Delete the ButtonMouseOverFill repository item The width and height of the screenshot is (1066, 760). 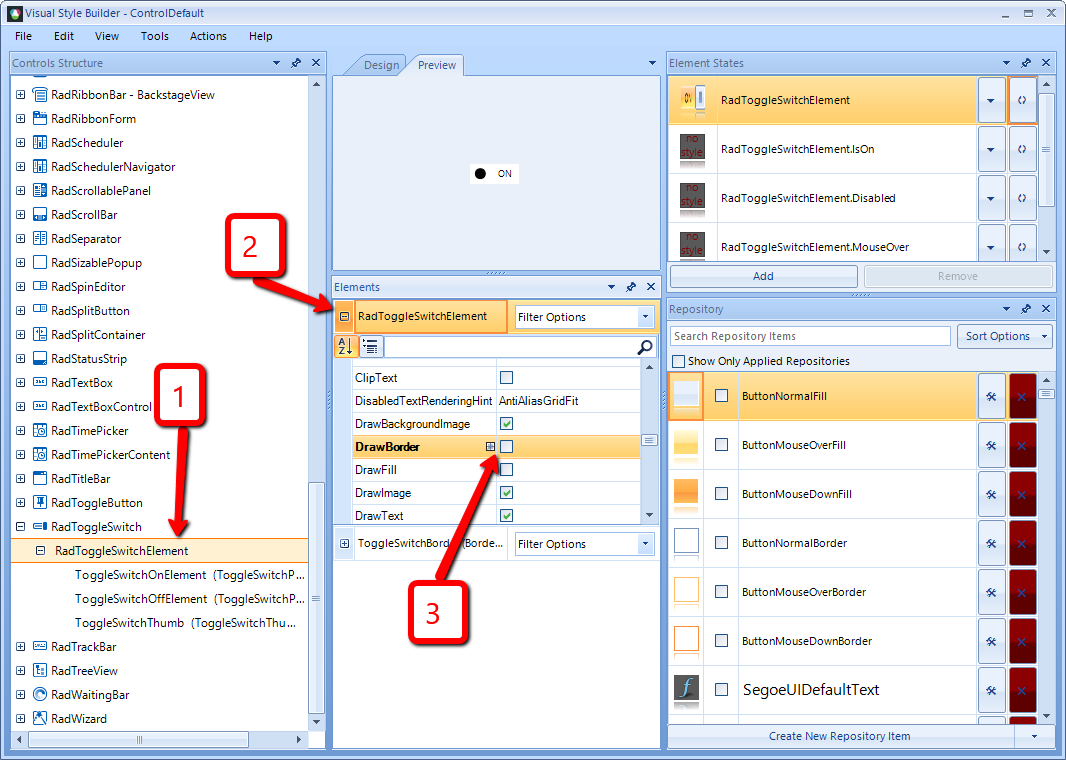point(1022,445)
